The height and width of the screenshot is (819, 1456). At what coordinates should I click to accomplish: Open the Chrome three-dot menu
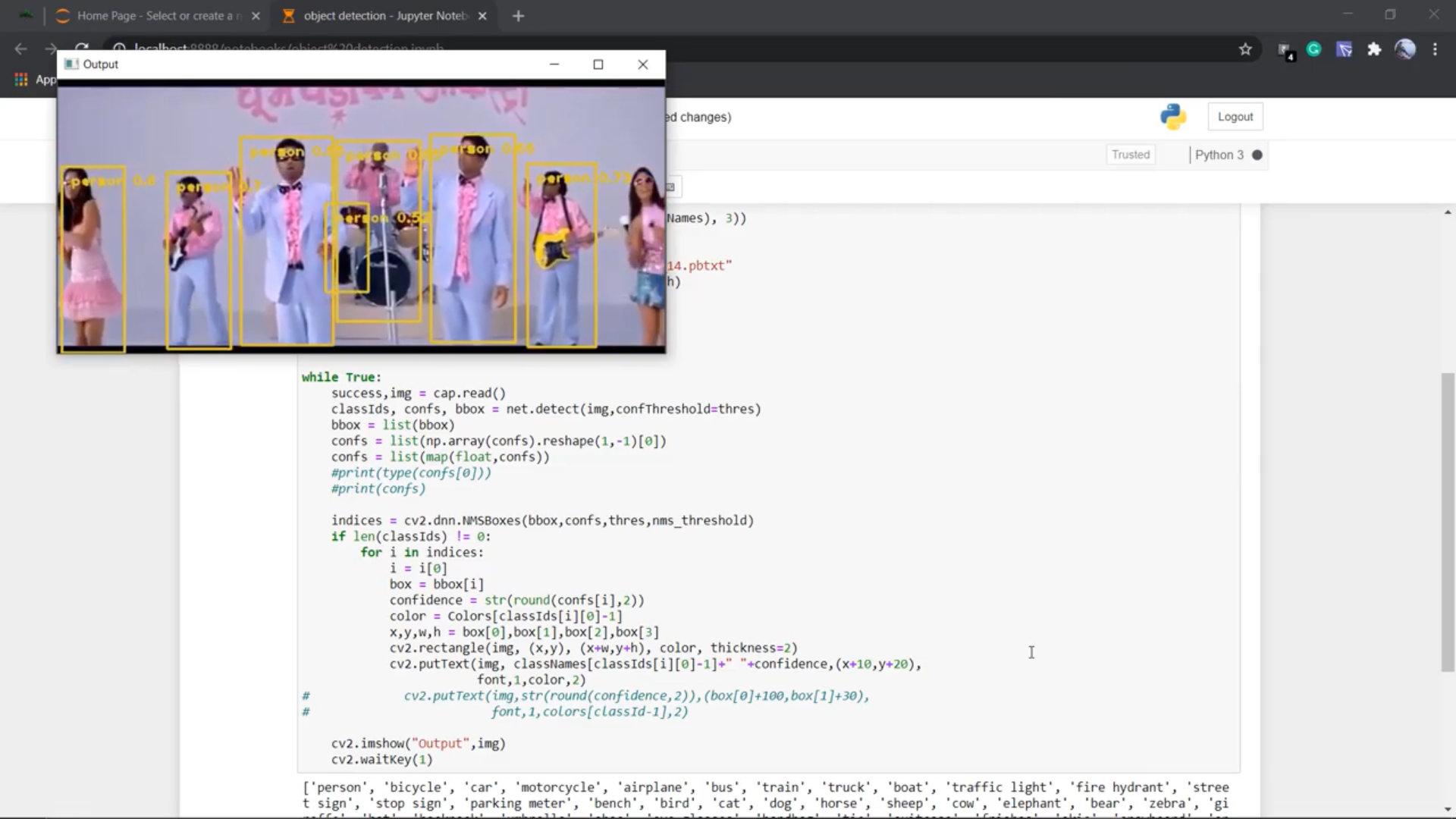pyautogui.click(x=1435, y=49)
